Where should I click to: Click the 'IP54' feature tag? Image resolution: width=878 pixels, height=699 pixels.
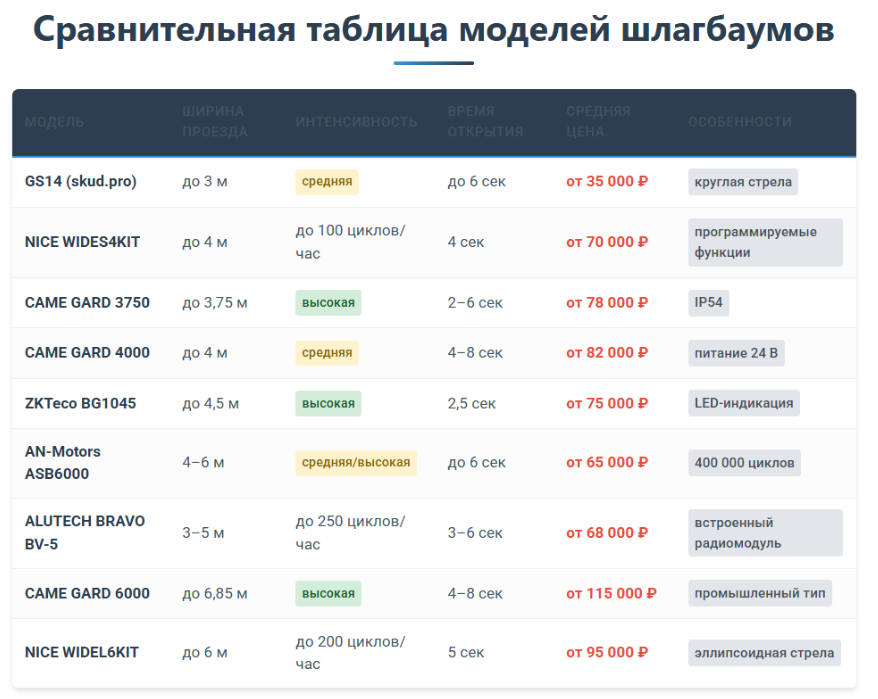pyautogui.click(x=708, y=302)
